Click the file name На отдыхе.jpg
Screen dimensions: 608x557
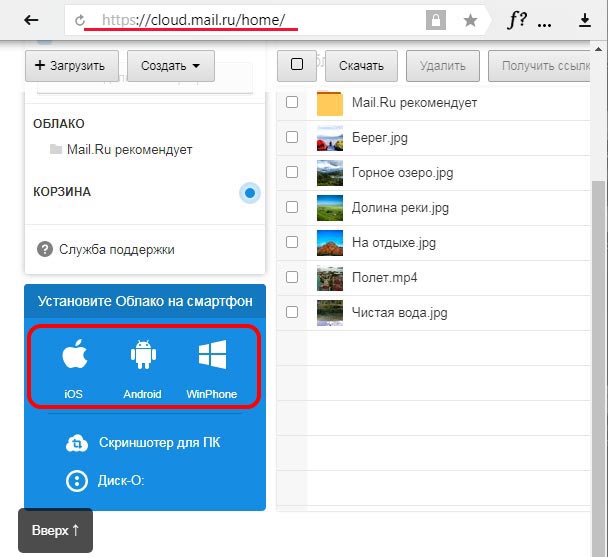click(x=394, y=243)
